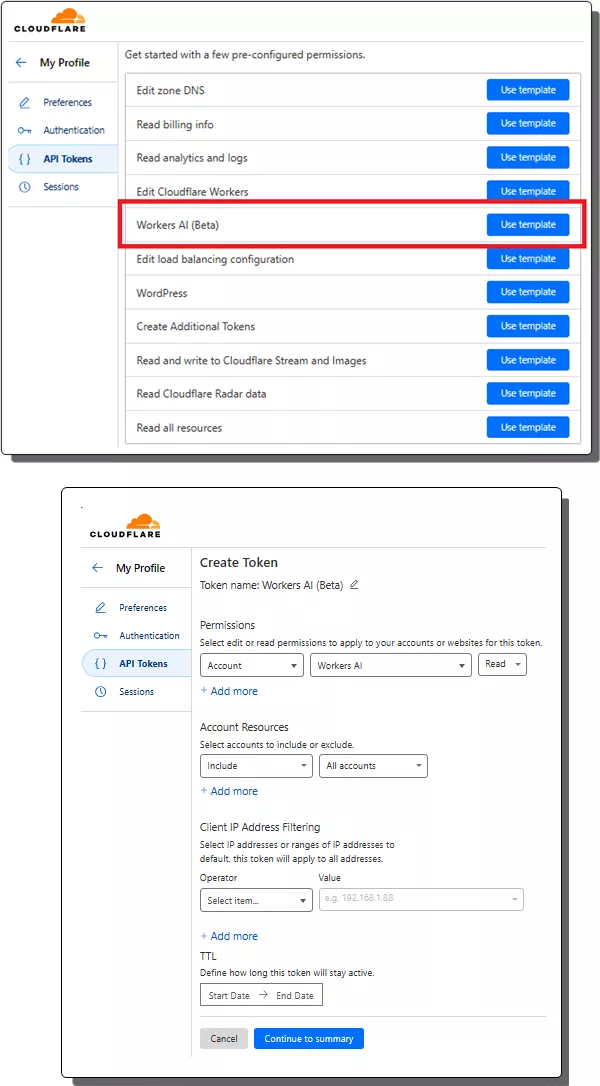
Task: Click the TTL Start Date to End Date field
Action: click(261, 995)
